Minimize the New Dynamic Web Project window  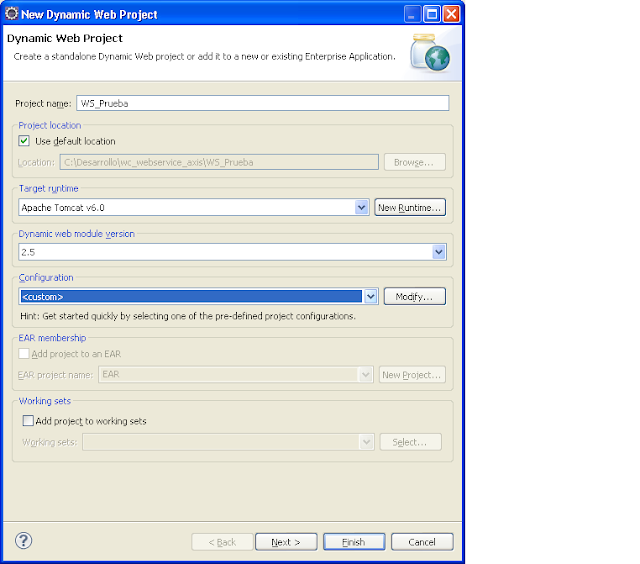412,14
